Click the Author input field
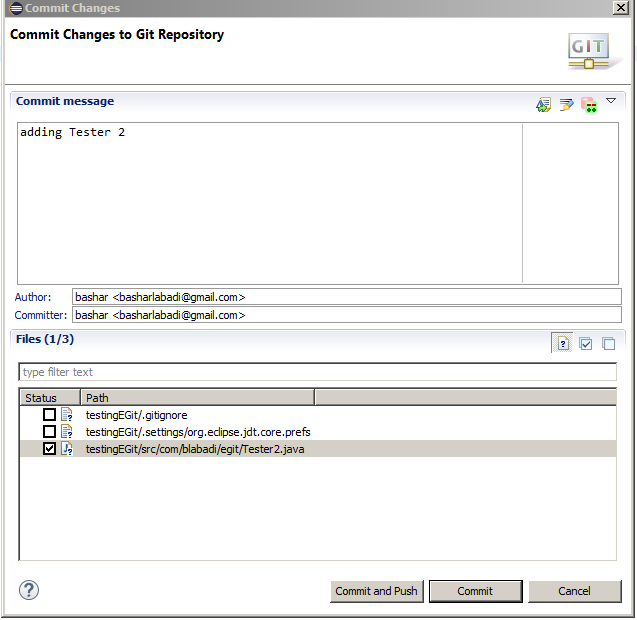Viewport: 637px width, 620px height. tap(347, 297)
